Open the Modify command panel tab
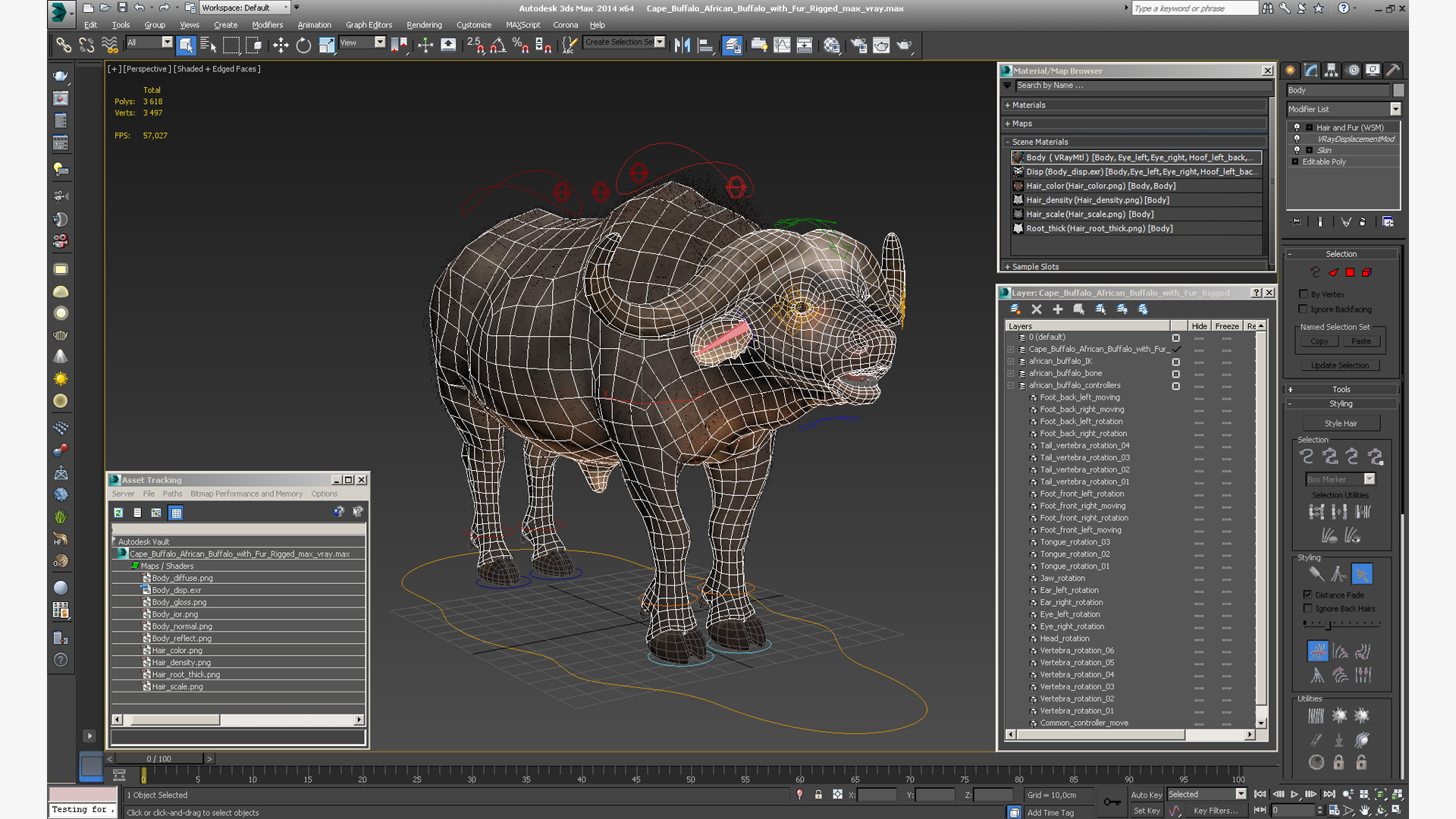The width and height of the screenshot is (1456, 819). (x=1310, y=71)
